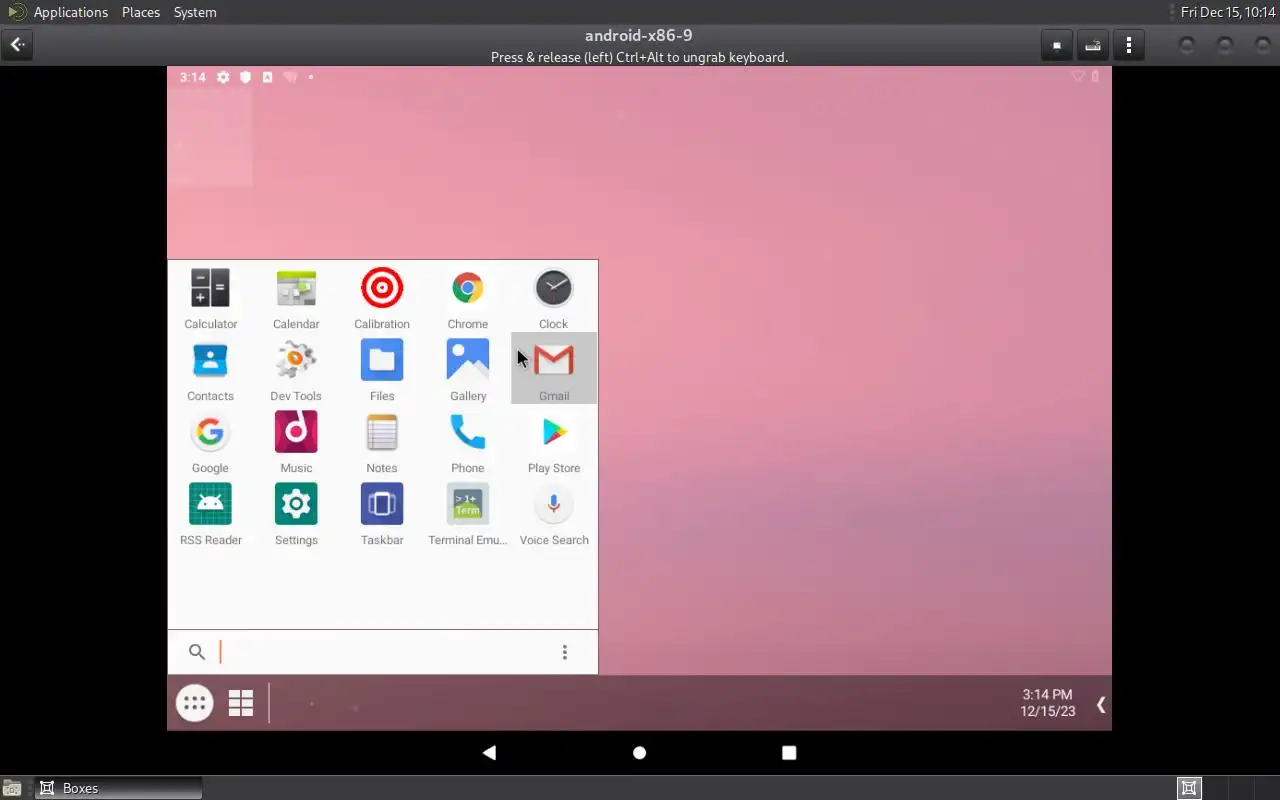Image resolution: width=1280 pixels, height=800 pixels.
Task: Open the Calibration app
Action: tap(382, 298)
